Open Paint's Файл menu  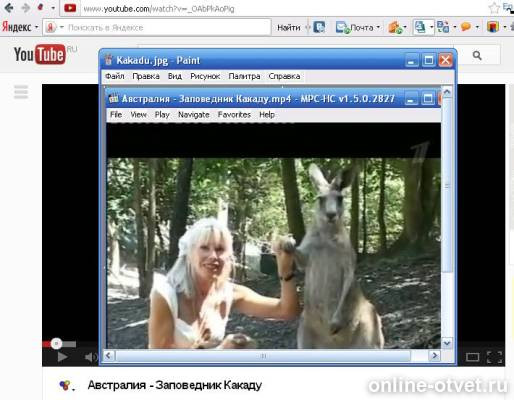[x=115, y=76]
